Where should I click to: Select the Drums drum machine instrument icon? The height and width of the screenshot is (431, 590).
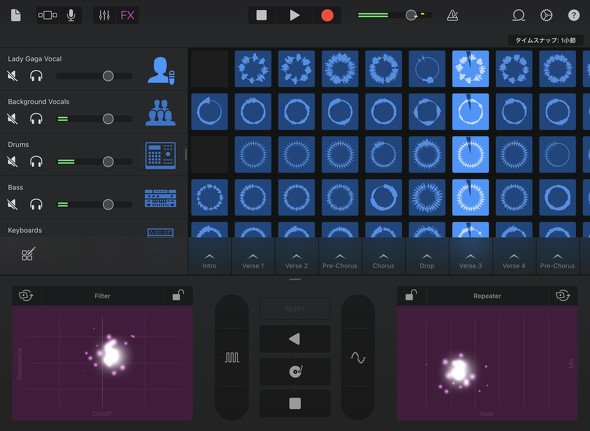pos(160,155)
